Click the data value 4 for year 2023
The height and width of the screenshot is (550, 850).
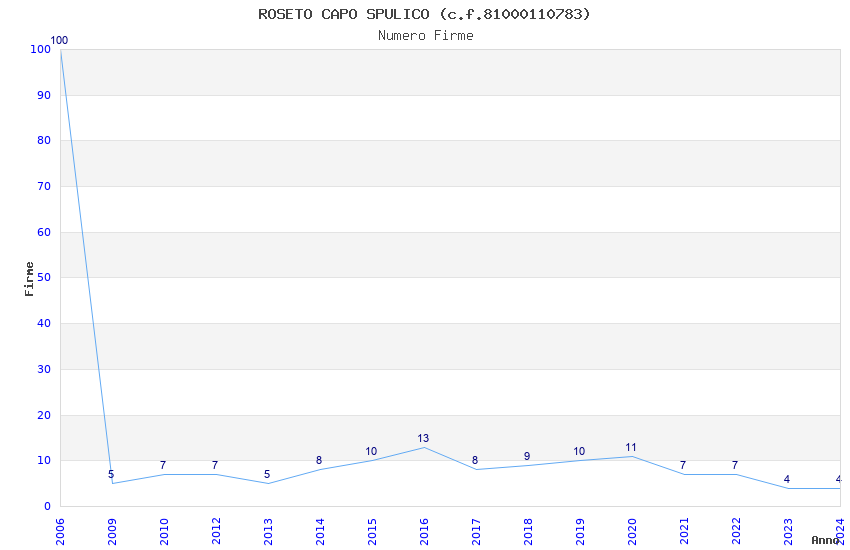coord(787,479)
